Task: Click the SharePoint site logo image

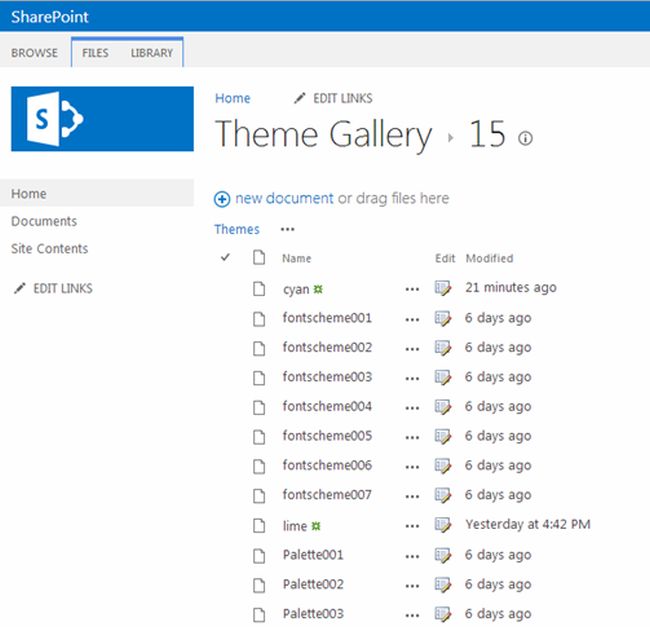Action: [x=102, y=119]
